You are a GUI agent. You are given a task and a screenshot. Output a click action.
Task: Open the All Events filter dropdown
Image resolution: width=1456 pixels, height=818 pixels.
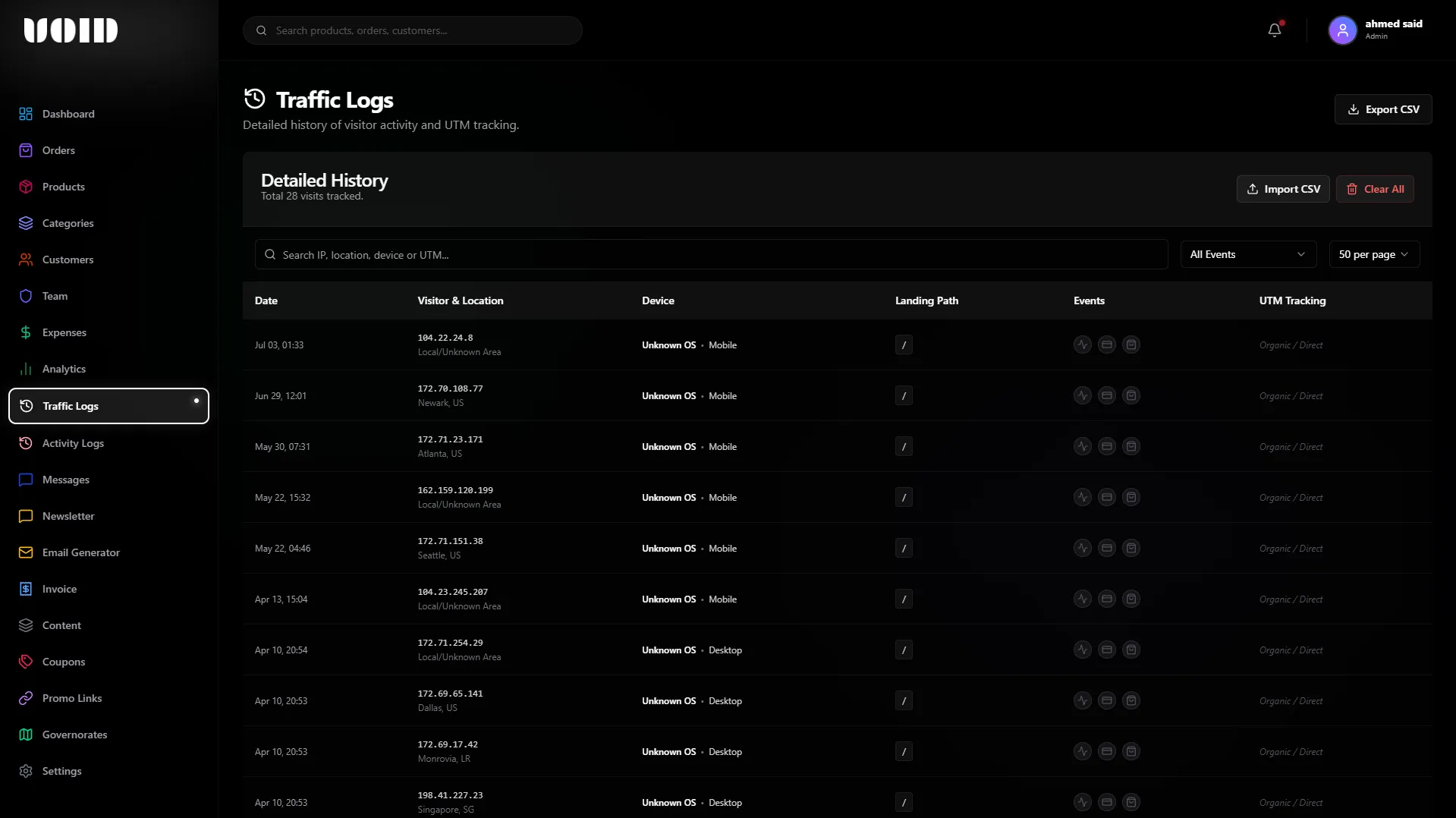click(1247, 255)
